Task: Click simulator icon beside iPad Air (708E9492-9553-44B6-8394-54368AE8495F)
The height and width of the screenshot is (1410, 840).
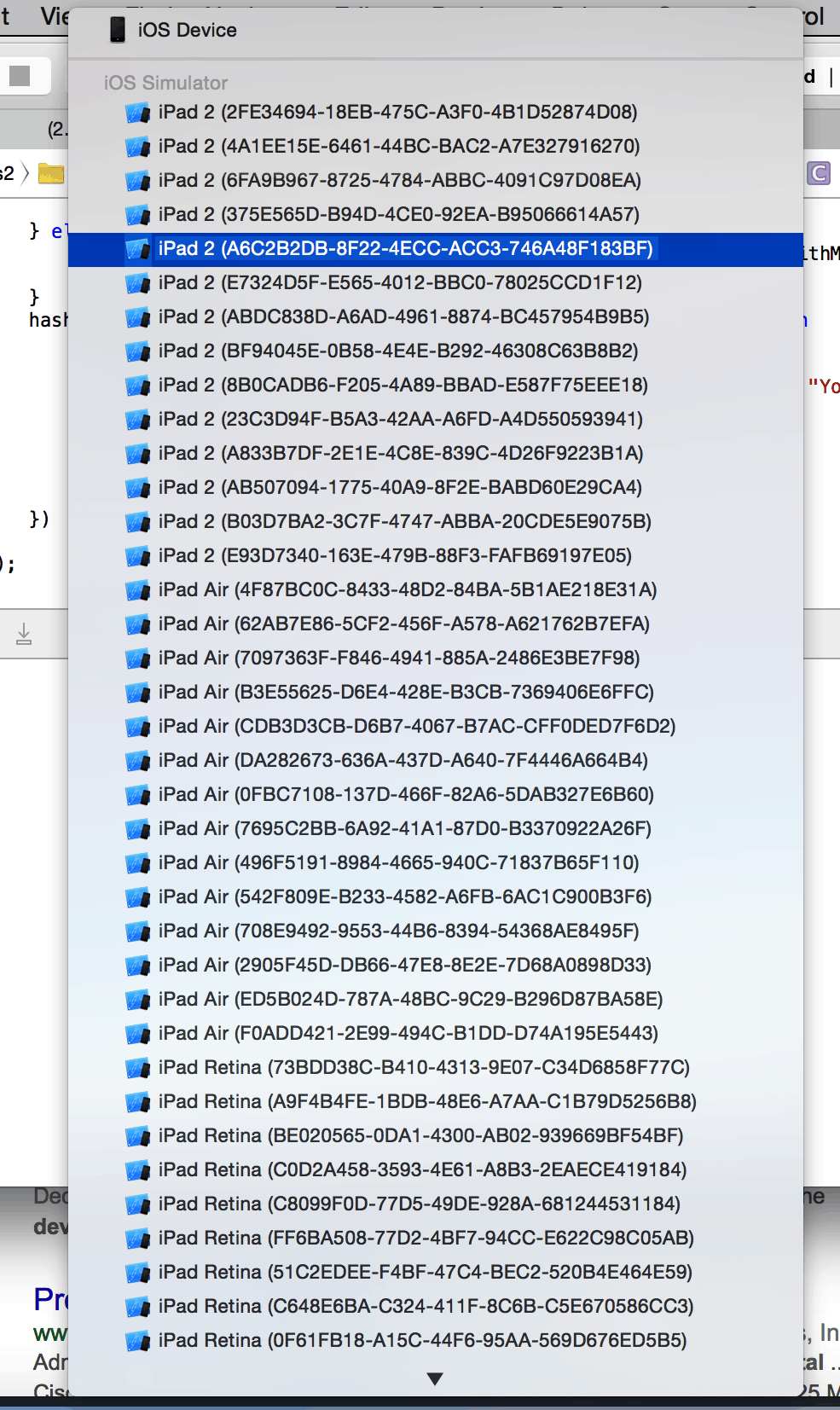Action: 138,931
